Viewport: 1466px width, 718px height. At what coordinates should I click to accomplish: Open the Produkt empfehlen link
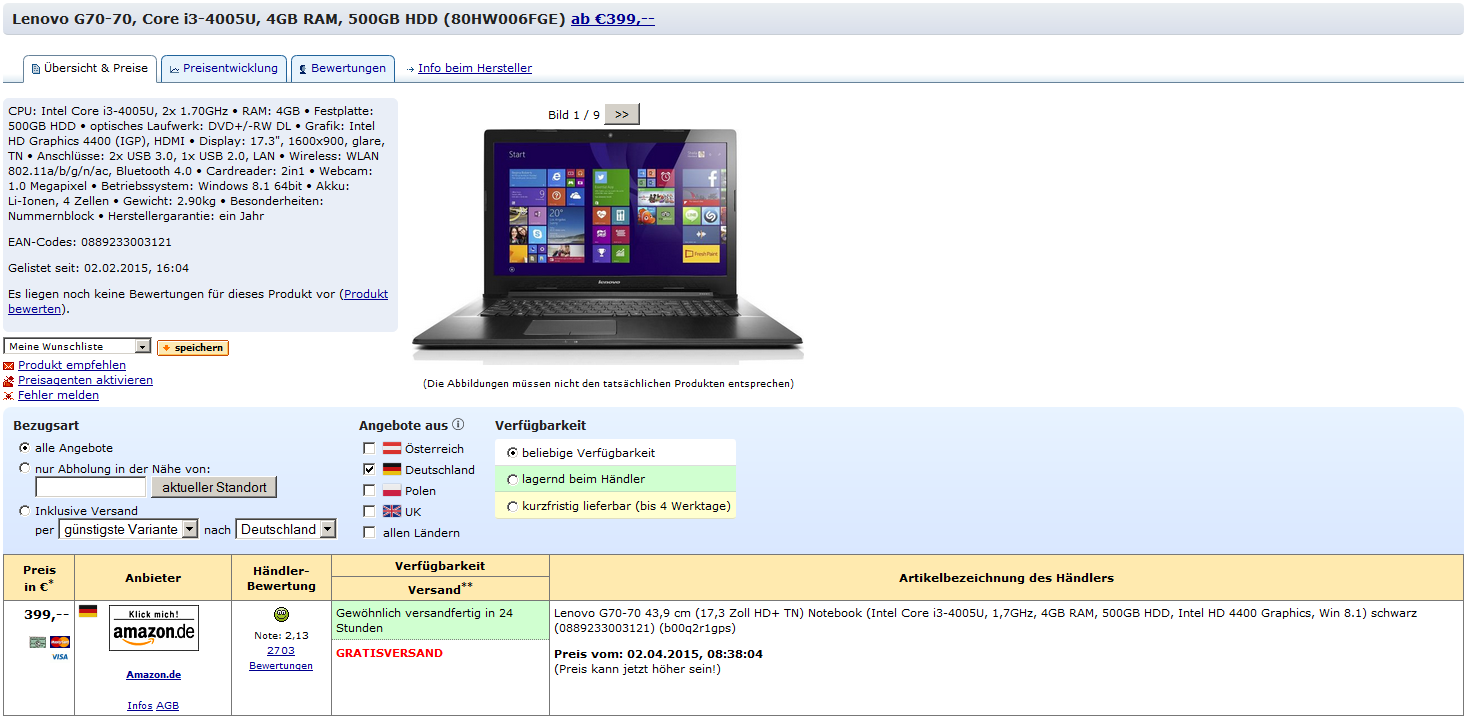[72, 365]
